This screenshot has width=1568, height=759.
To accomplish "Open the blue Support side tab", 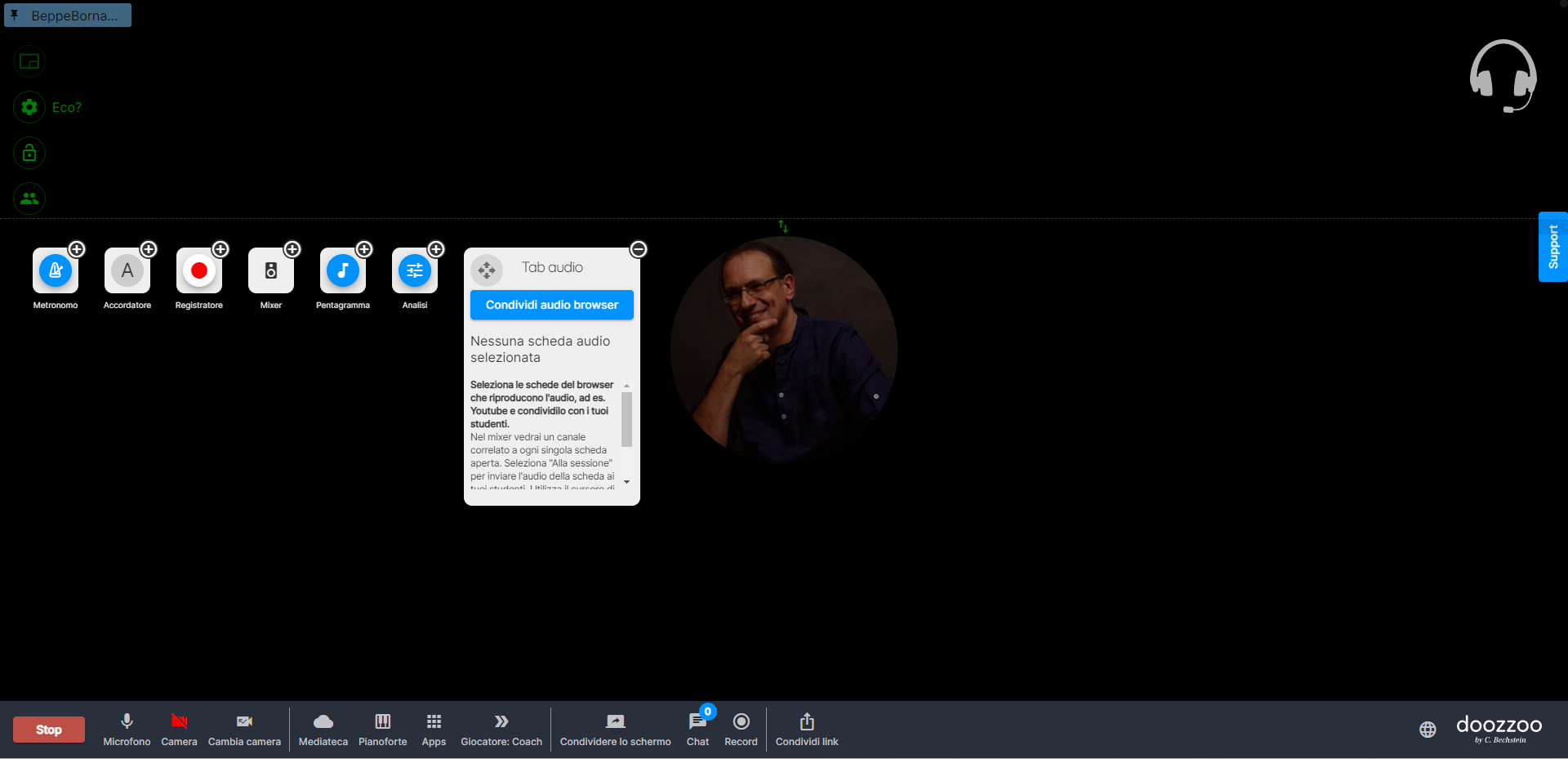I will point(1552,247).
